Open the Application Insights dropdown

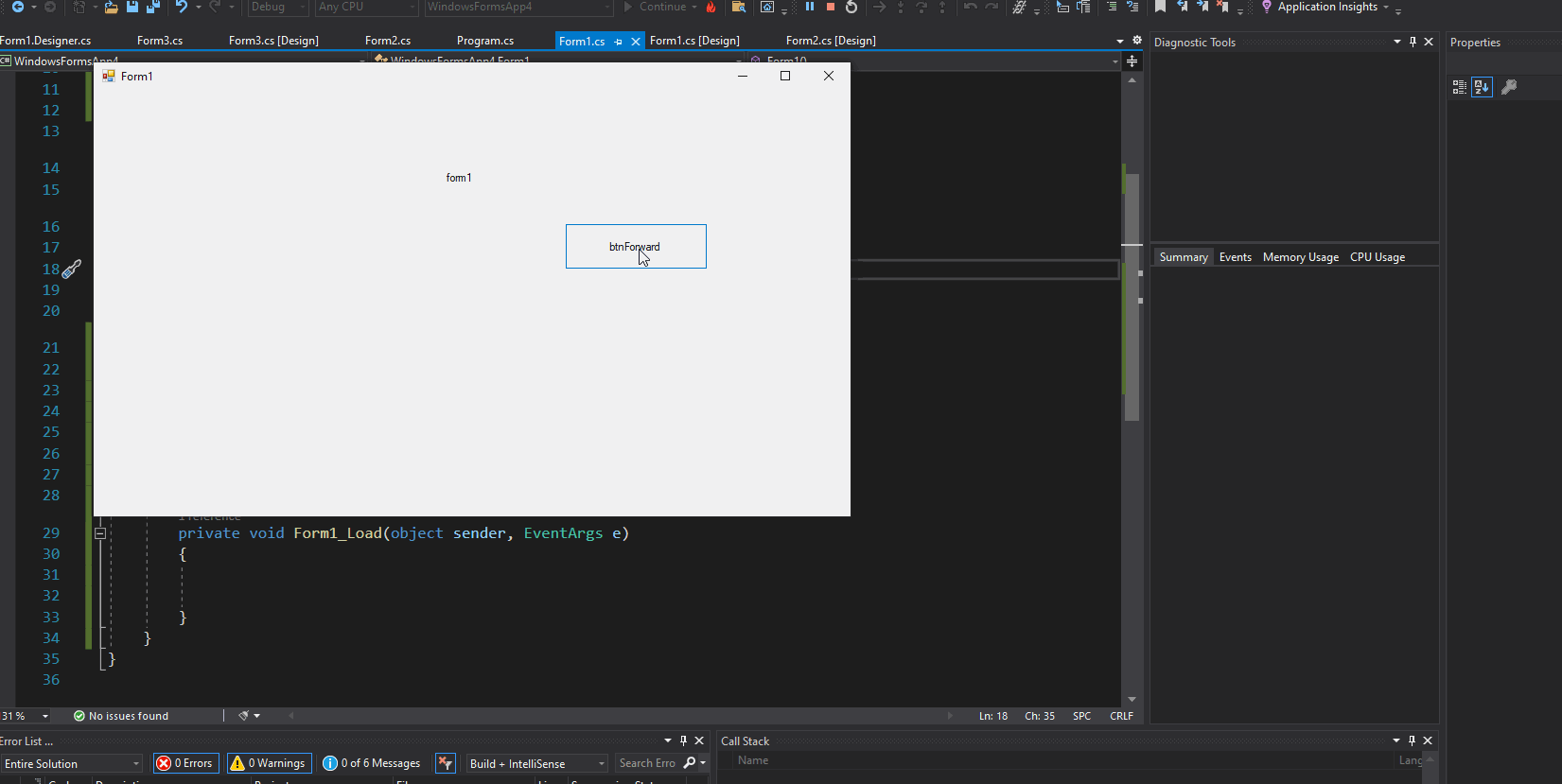[x=1386, y=8]
